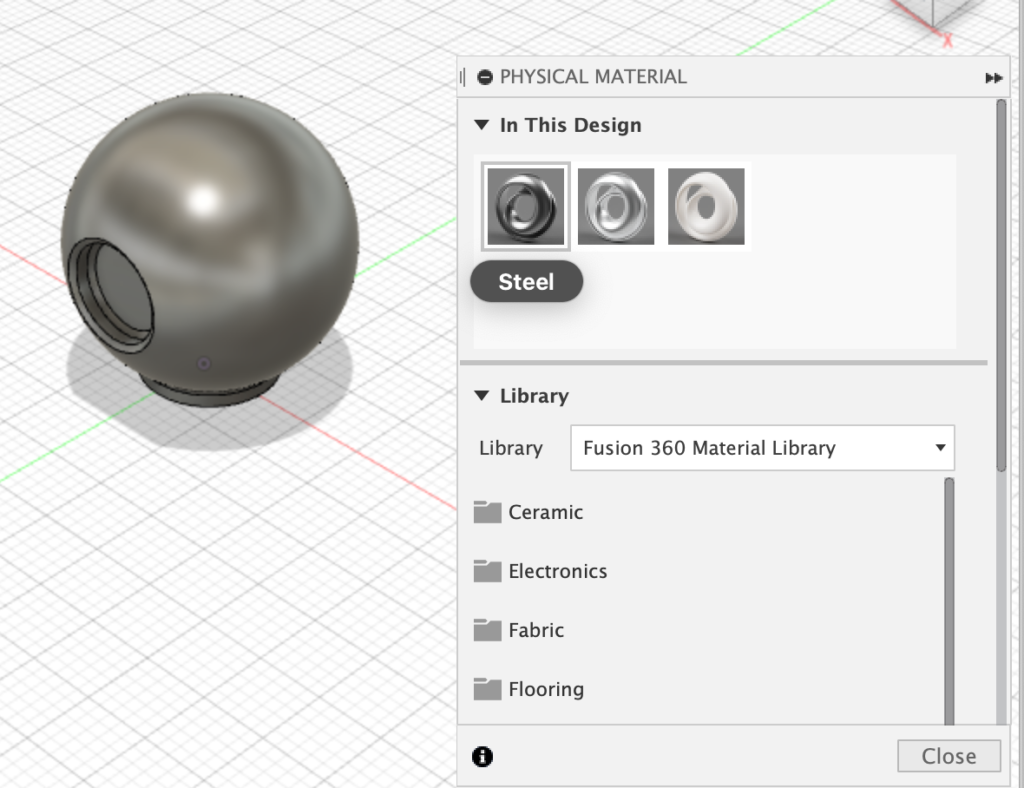Select the dark Steel material thumbnail

(526, 206)
